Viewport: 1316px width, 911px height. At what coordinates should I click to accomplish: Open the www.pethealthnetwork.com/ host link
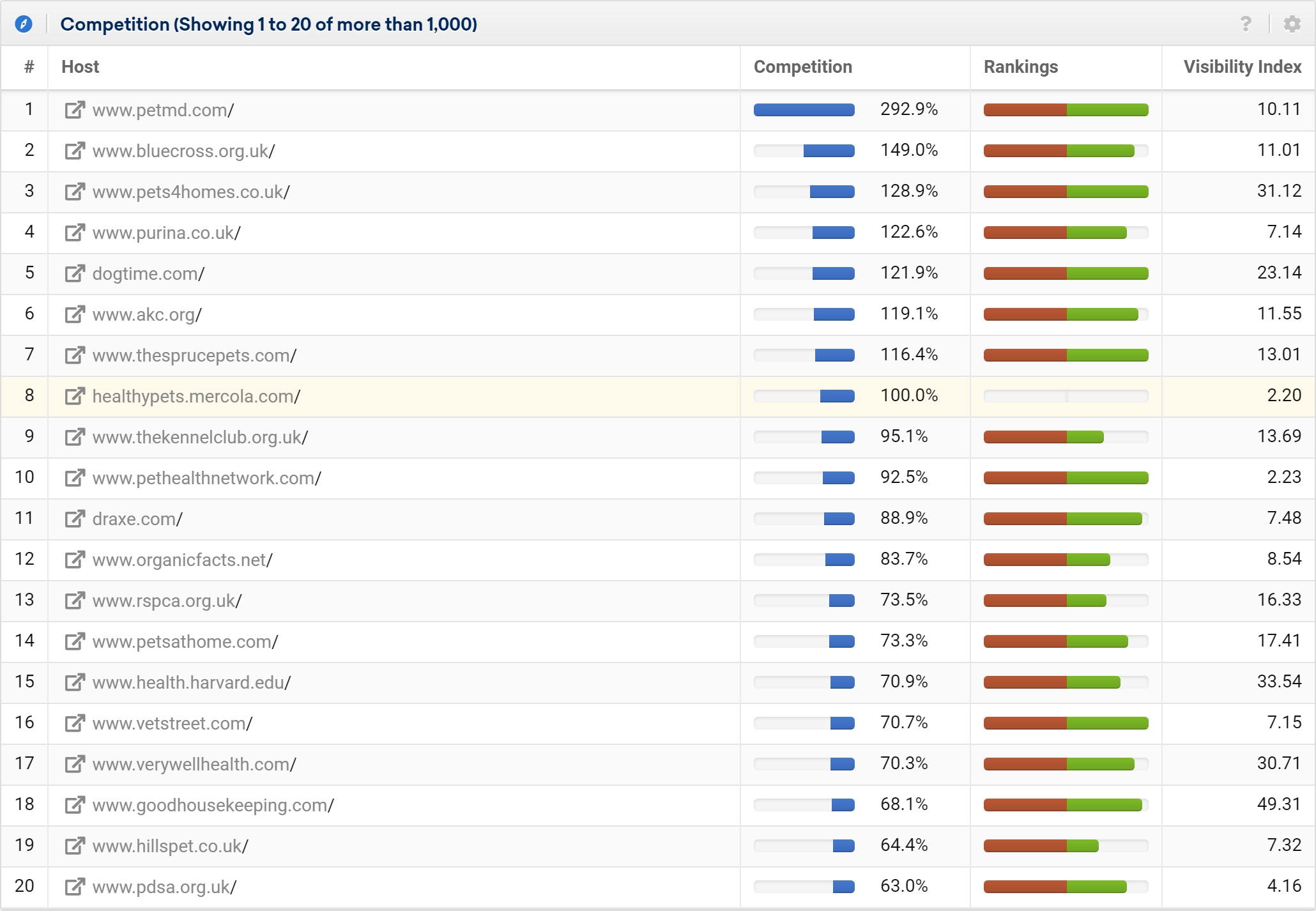207,478
